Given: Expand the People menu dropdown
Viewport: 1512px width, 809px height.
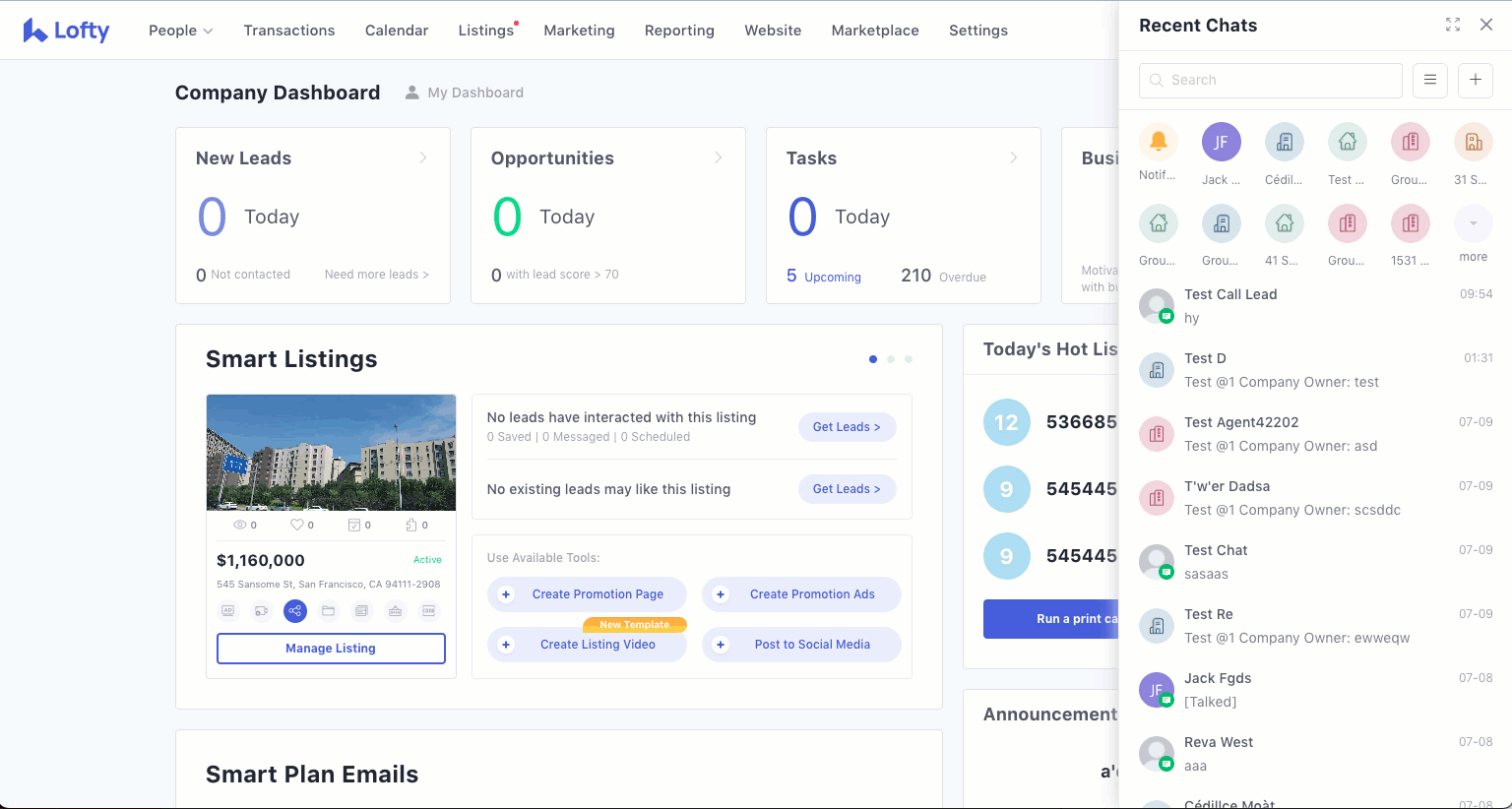Looking at the screenshot, I should [181, 31].
